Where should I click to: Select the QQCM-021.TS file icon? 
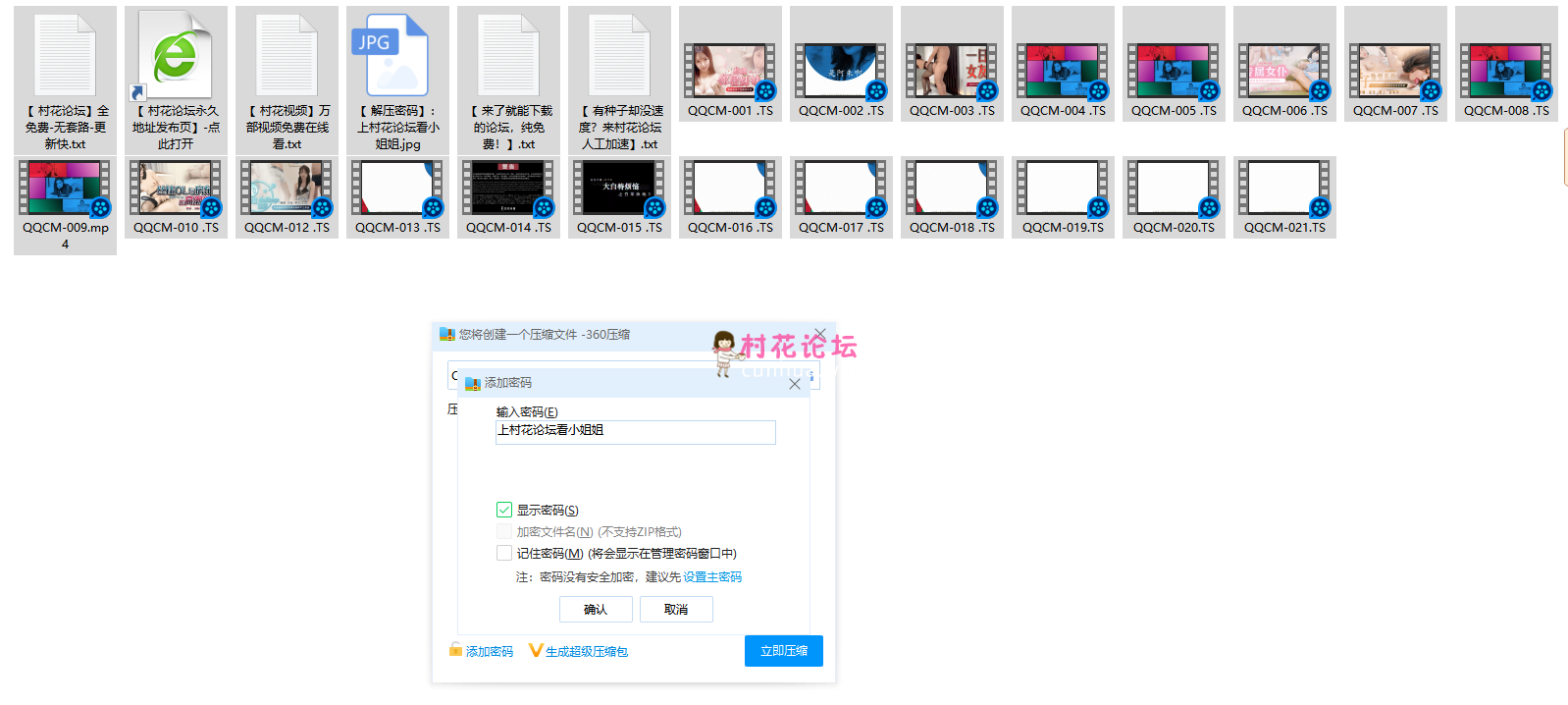(1283, 189)
